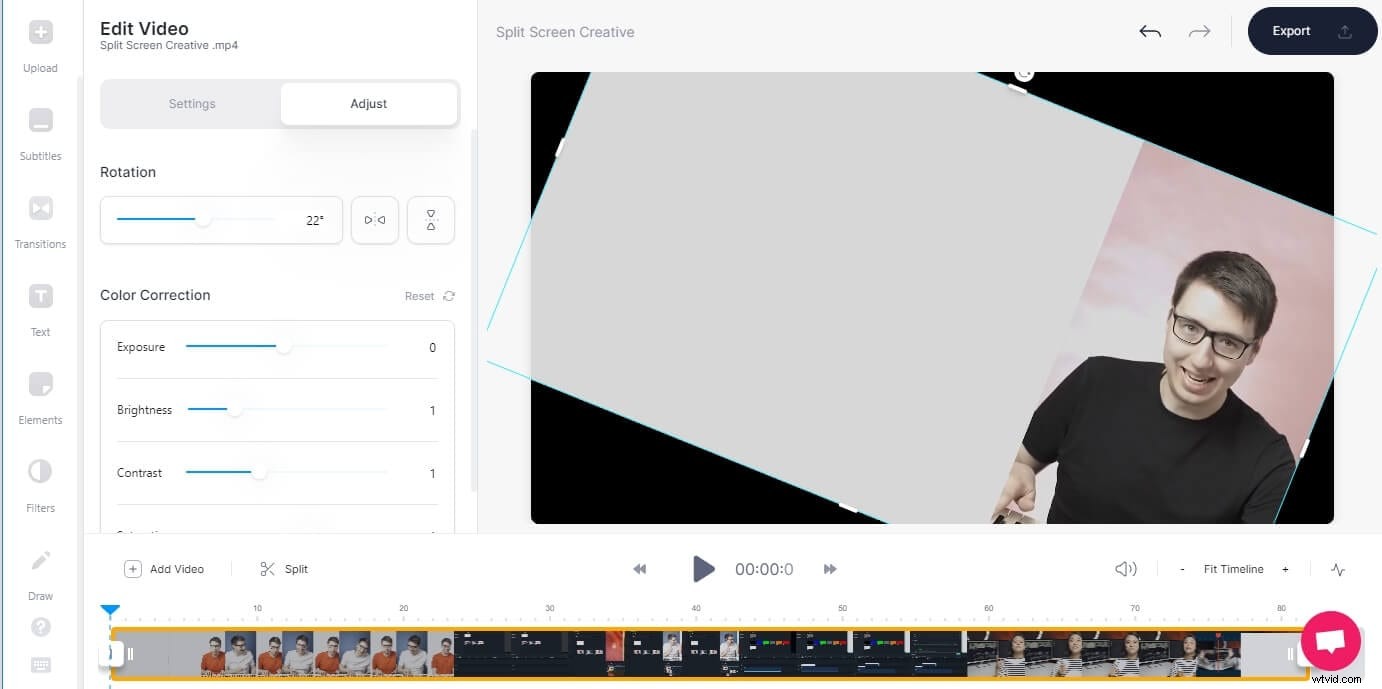Image resolution: width=1382 pixels, height=689 pixels.
Task: Click the audio waveform icon near timeline zoom
Action: coord(1338,569)
